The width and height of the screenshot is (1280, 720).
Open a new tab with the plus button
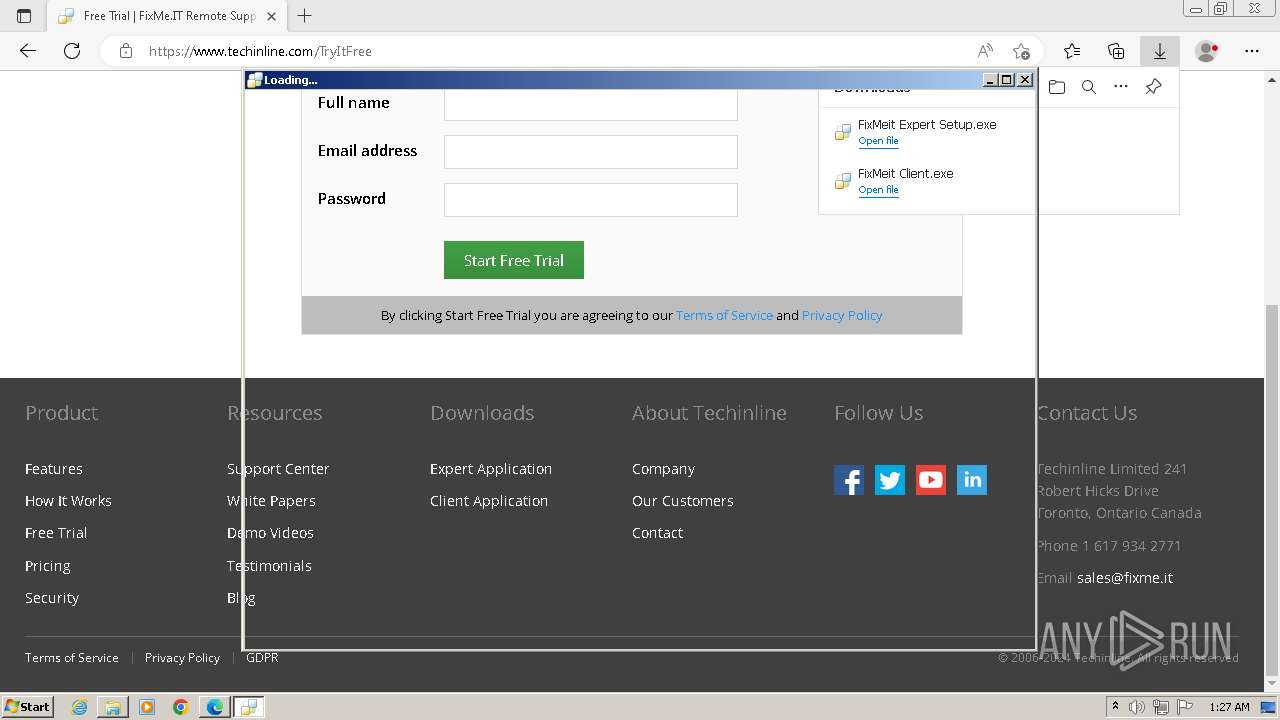(x=305, y=16)
